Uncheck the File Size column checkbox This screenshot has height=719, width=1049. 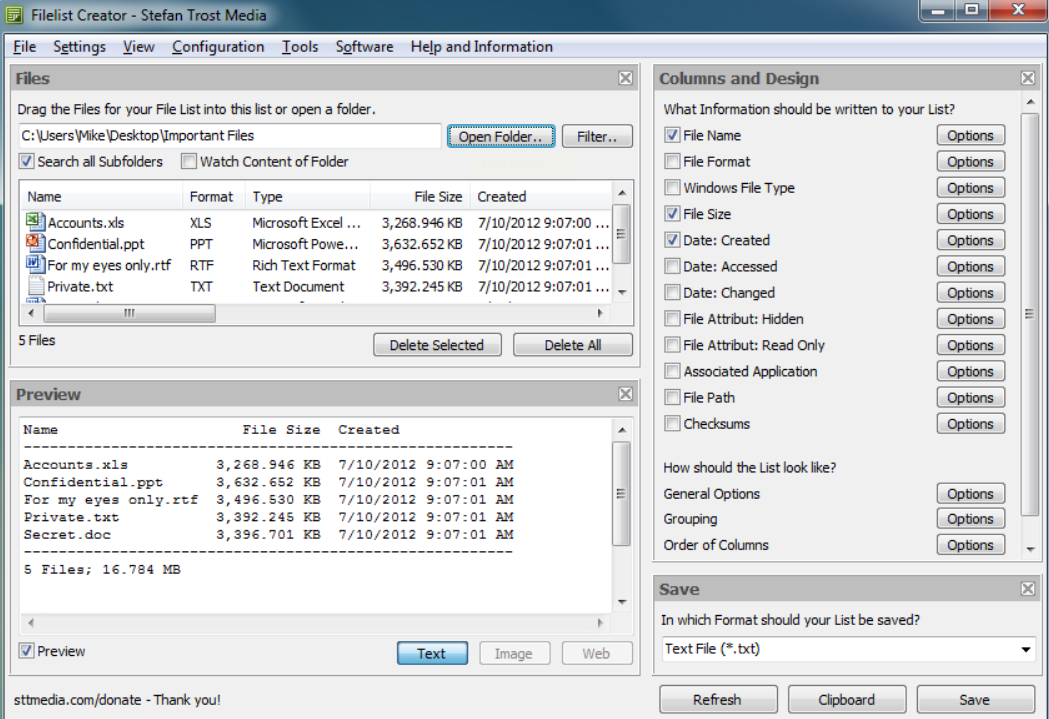coord(672,213)
